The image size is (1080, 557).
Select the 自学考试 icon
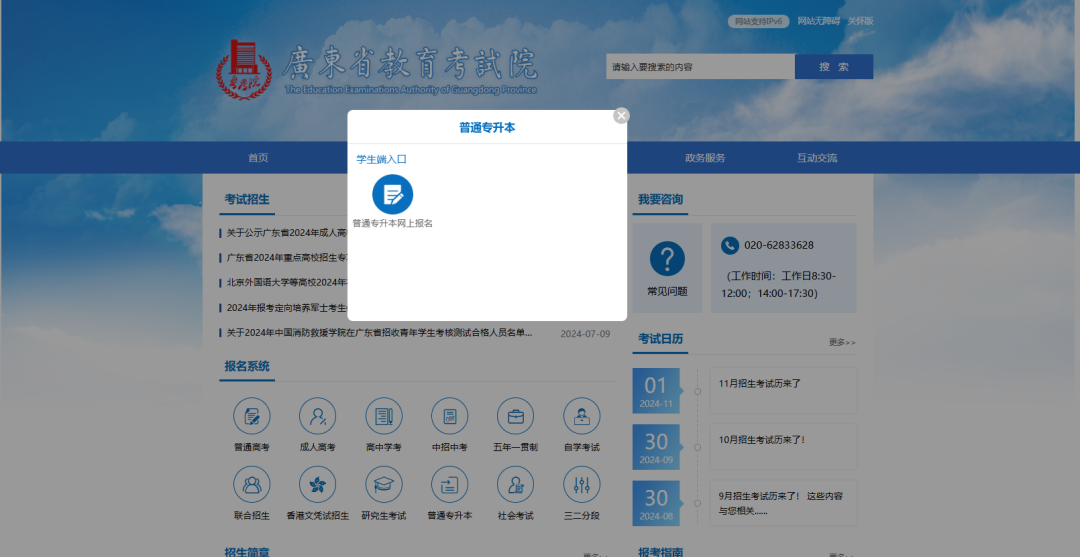(x=581, y=416)
